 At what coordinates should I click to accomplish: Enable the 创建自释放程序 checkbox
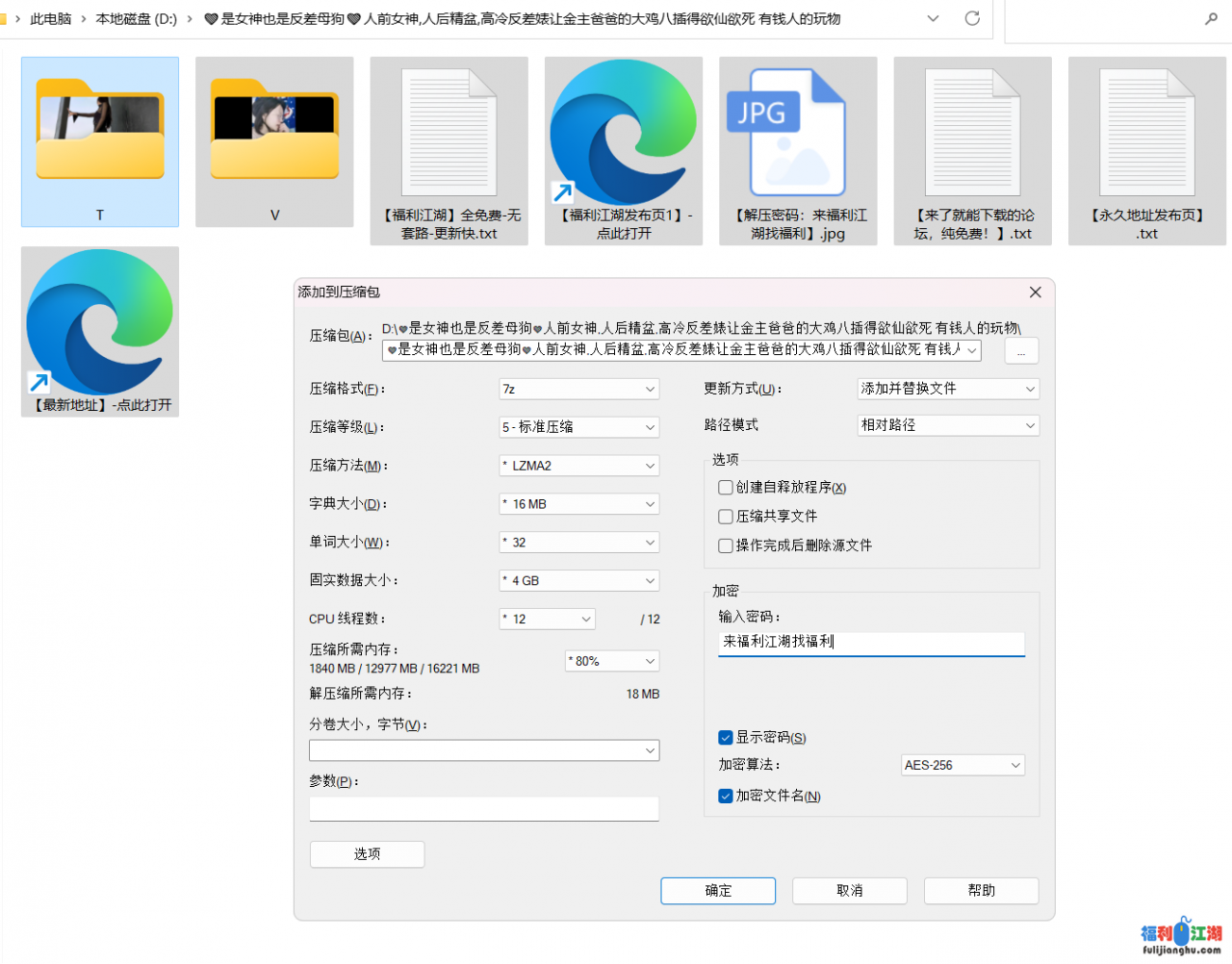726,488
